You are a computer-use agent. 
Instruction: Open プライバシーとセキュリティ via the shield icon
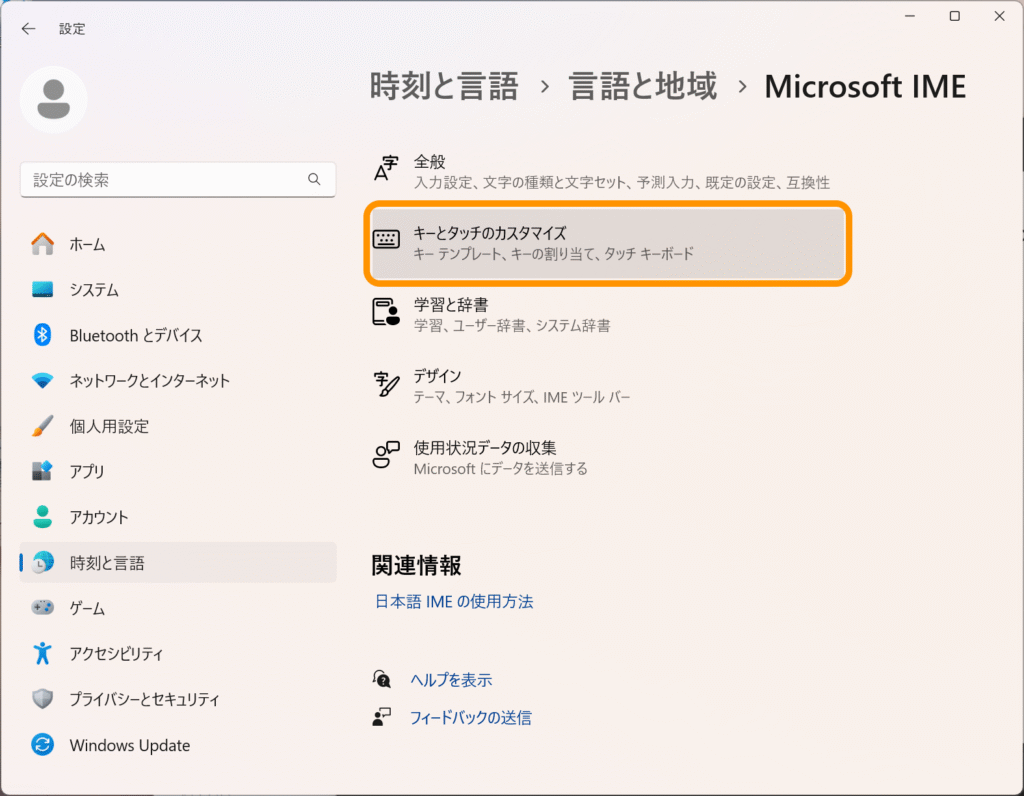click(42, 699)
